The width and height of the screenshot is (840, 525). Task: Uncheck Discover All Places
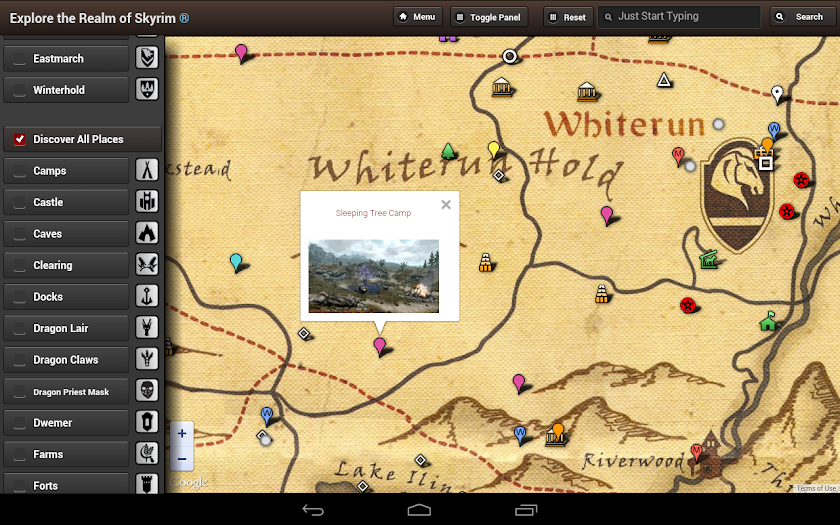(19, 139)
